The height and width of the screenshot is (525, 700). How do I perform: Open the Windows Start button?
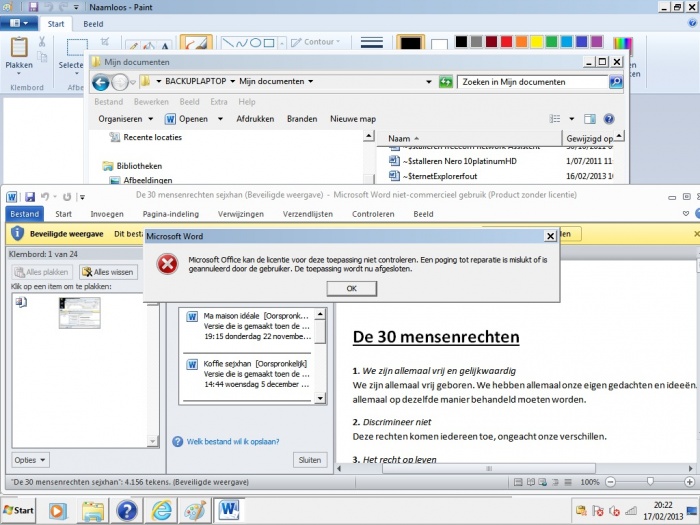(18, 510)
